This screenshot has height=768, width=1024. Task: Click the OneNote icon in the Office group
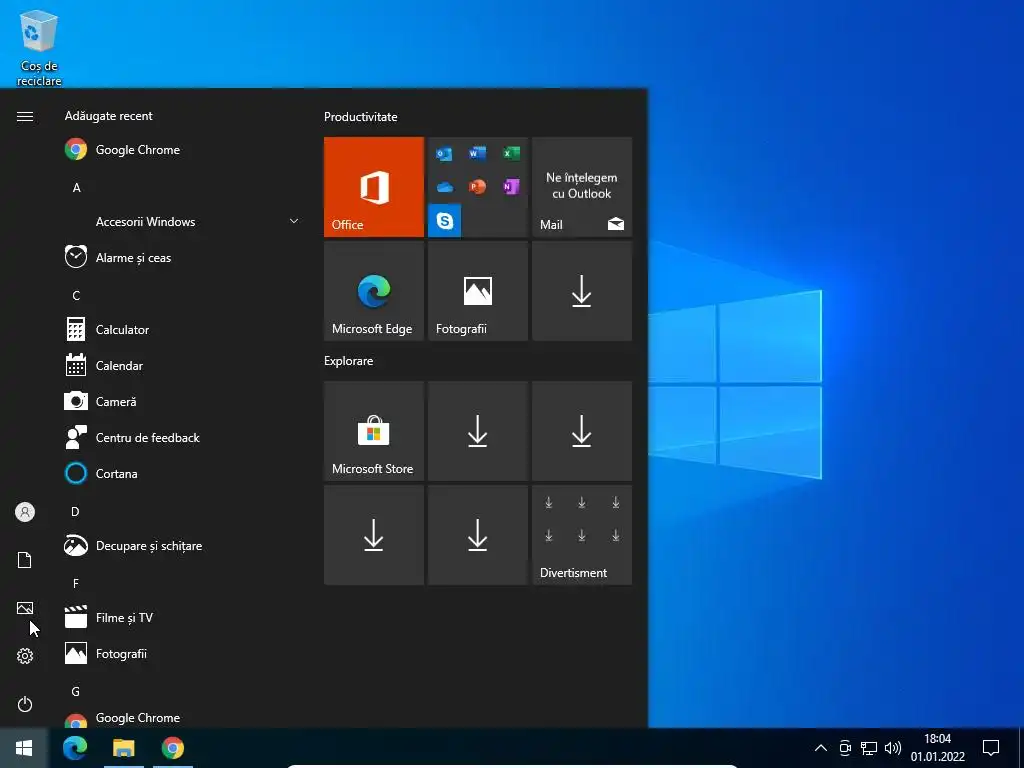point(511,187)
